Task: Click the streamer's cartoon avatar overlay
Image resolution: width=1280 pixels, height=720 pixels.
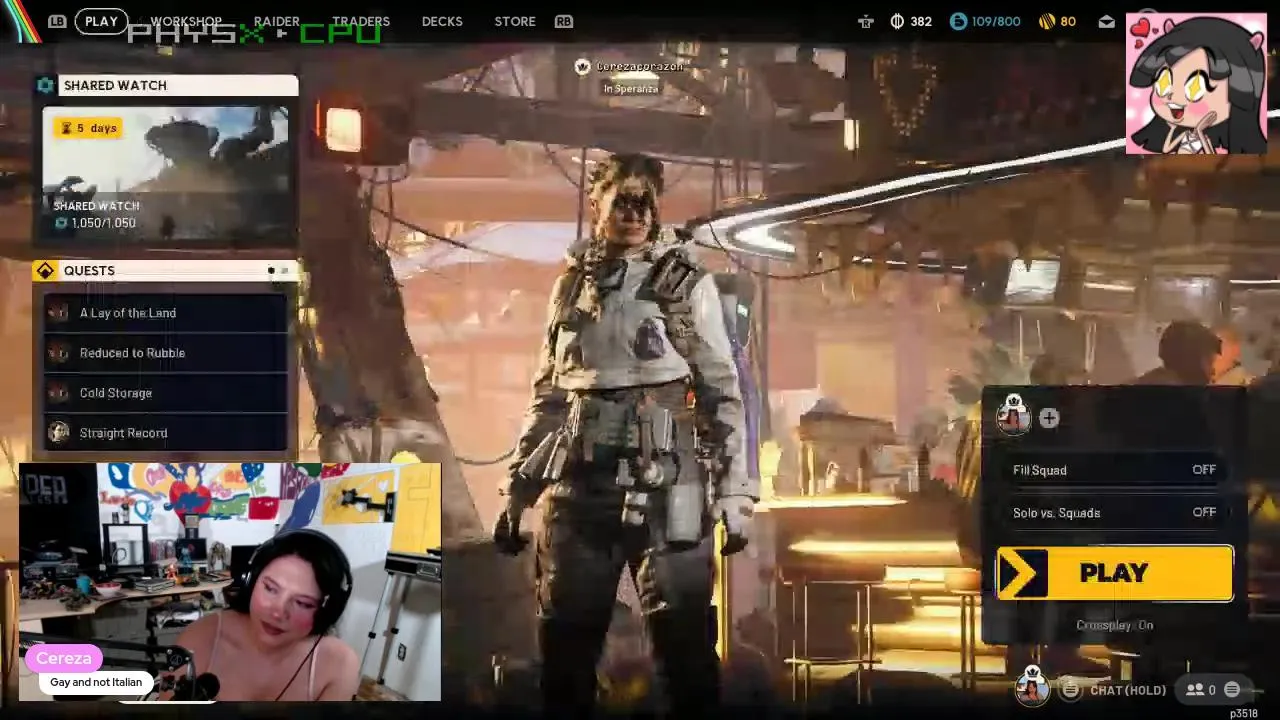Action: [x=1196, y=84]
